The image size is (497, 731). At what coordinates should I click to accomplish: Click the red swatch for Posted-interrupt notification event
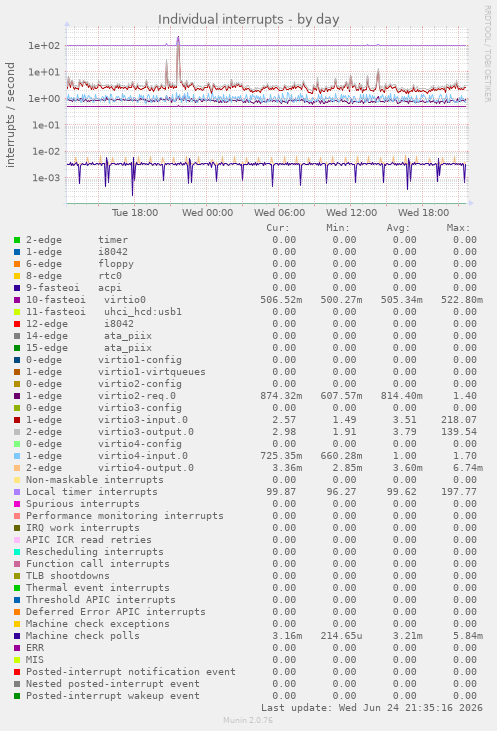(17, 672)
